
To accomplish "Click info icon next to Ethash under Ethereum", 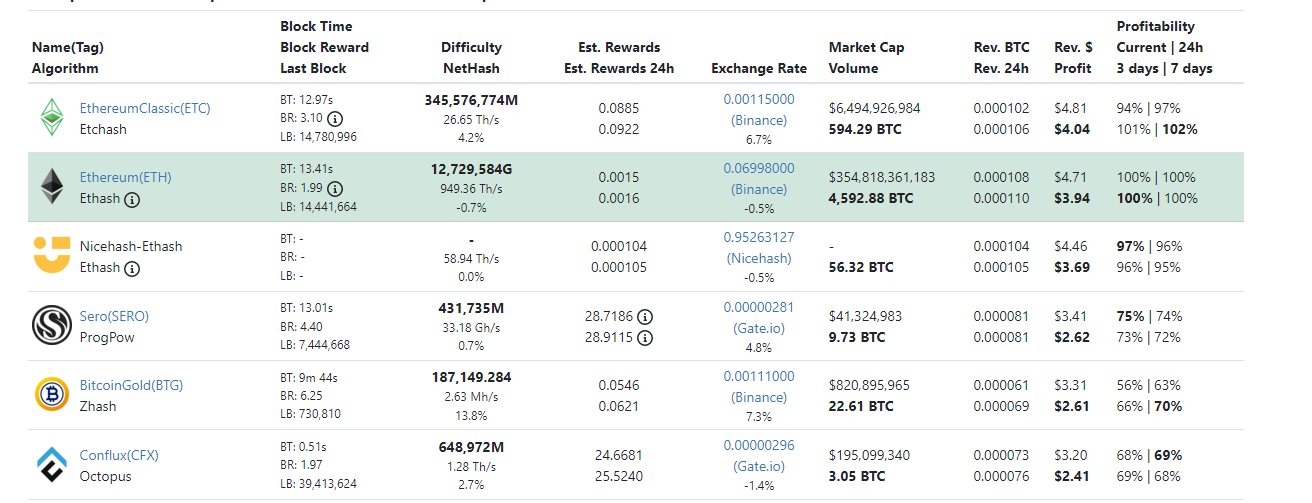I will click(x=132, y=199).
